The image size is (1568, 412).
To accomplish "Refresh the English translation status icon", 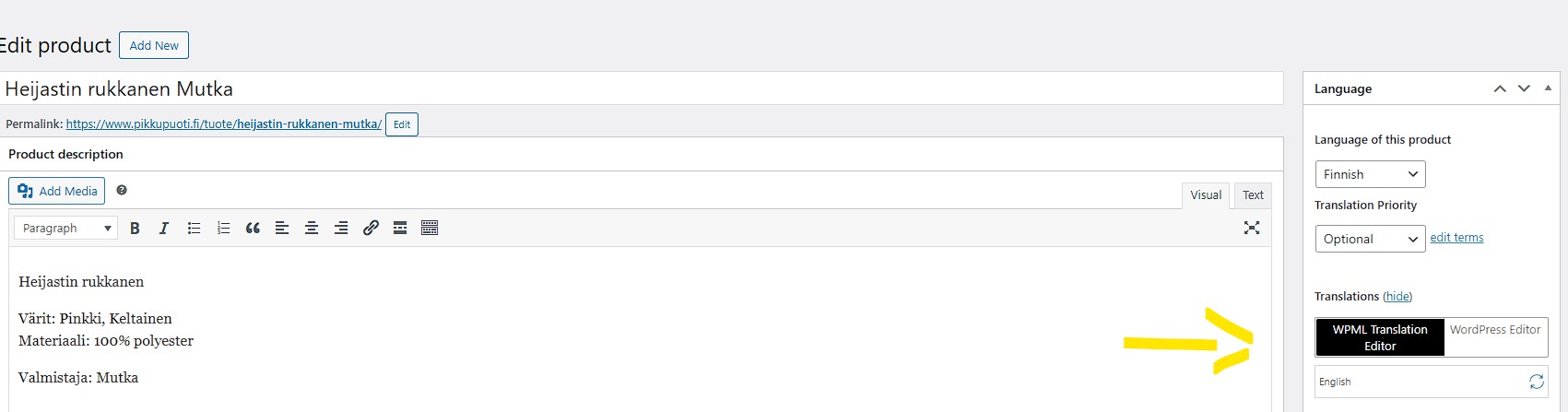I will (x=1537, y=382).
